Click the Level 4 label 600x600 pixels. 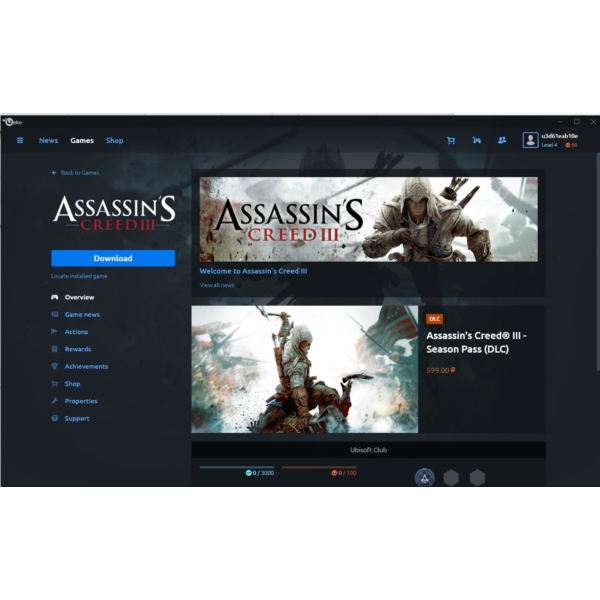click(549, 145)
